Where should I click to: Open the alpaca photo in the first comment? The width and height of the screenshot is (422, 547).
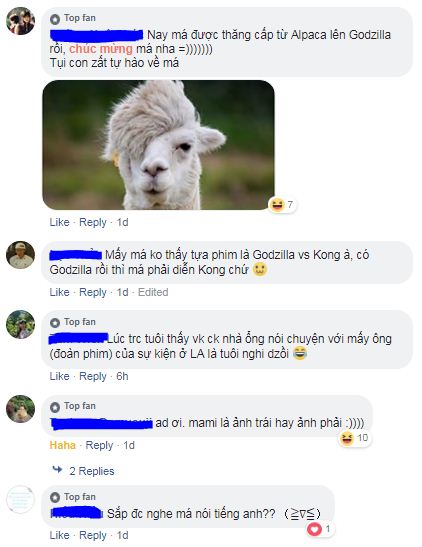tap(158, 145)
